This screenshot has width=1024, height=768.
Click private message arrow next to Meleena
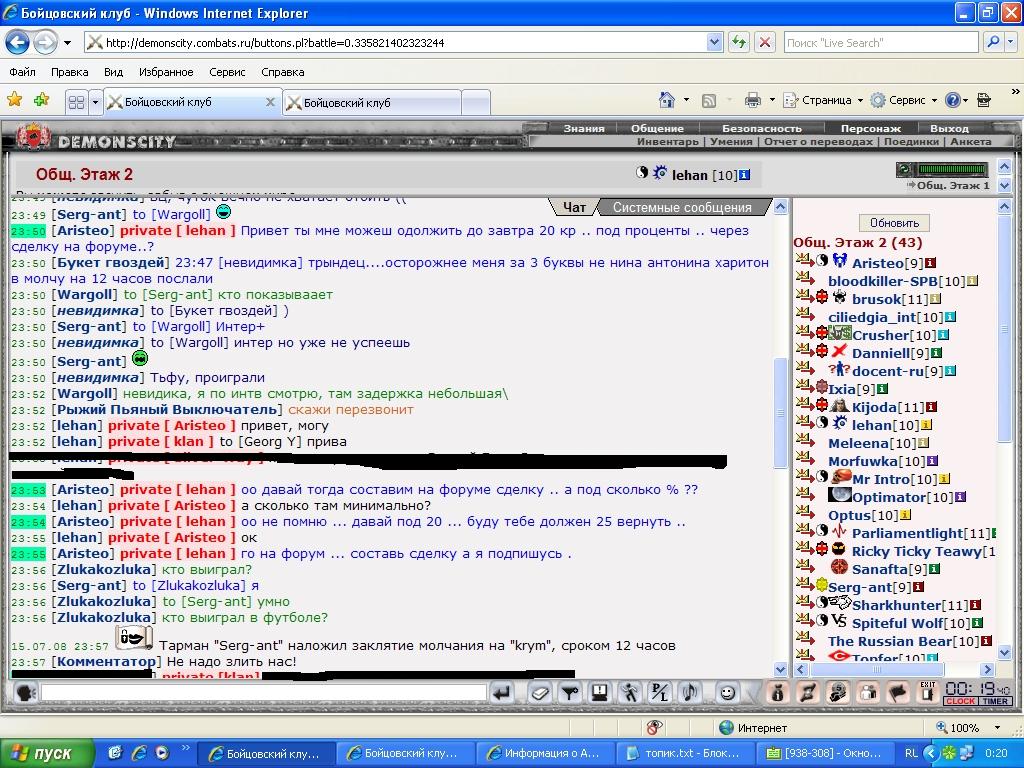[x=805, y=442]
